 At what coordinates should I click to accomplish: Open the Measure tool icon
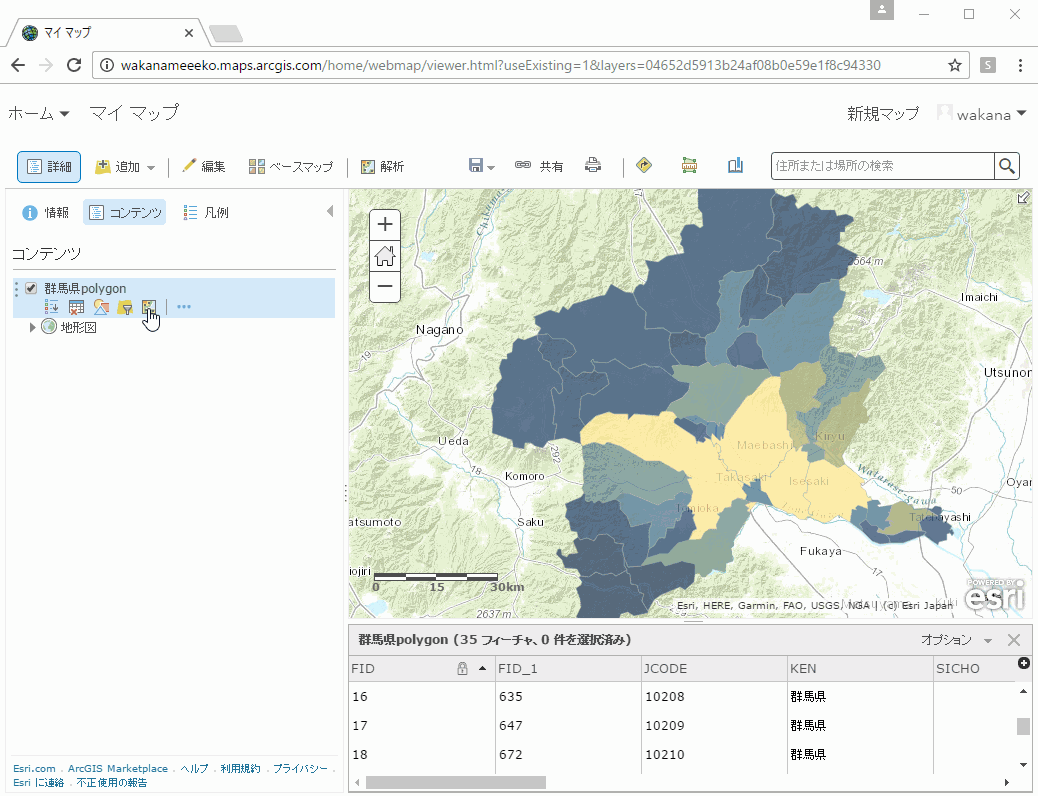click(689, 166)
